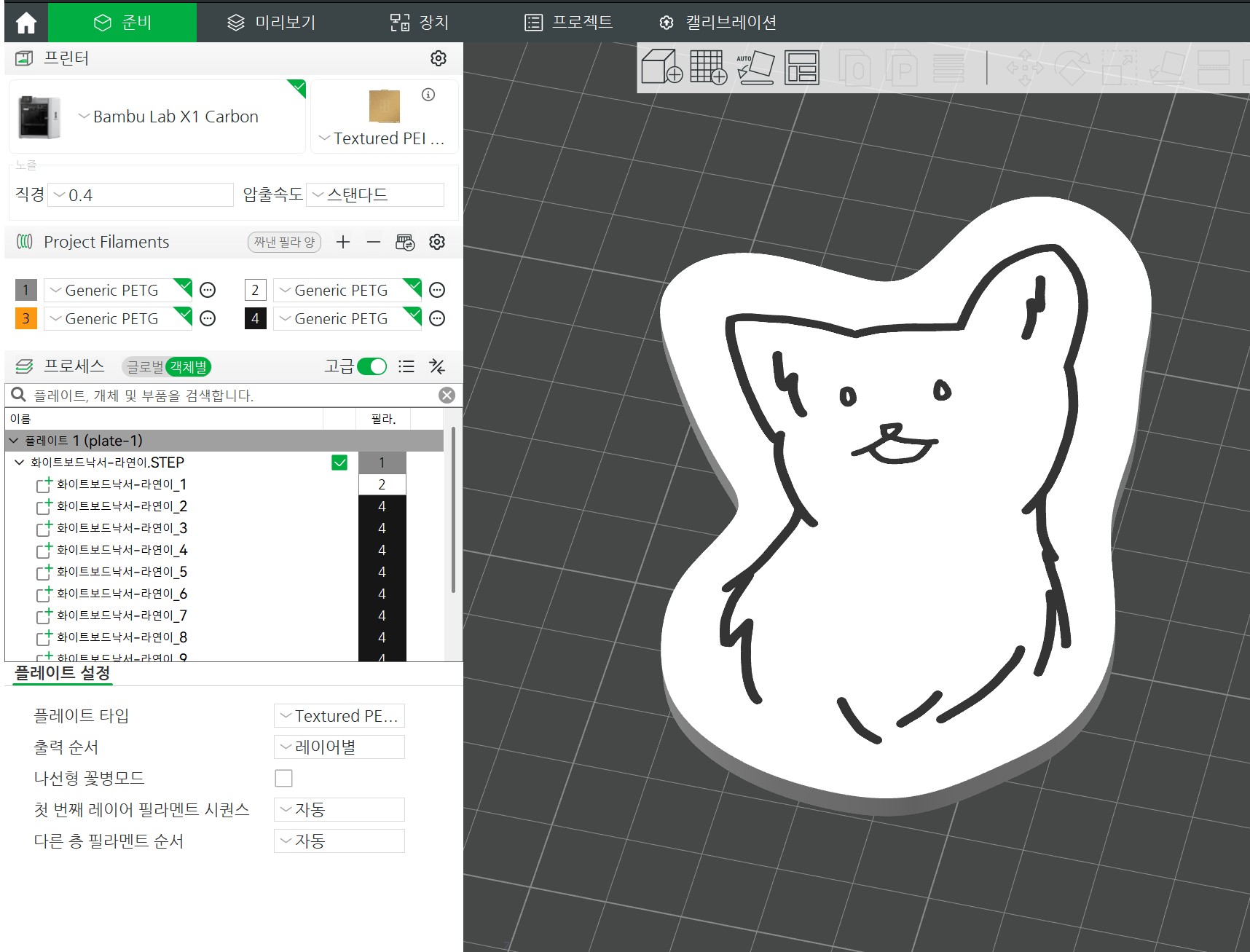Image resolution: width=1250 pixels, height=952 pixels.
Task: Open Variable layer height tool
Action: pyautogui.click(x=948, y=68)
